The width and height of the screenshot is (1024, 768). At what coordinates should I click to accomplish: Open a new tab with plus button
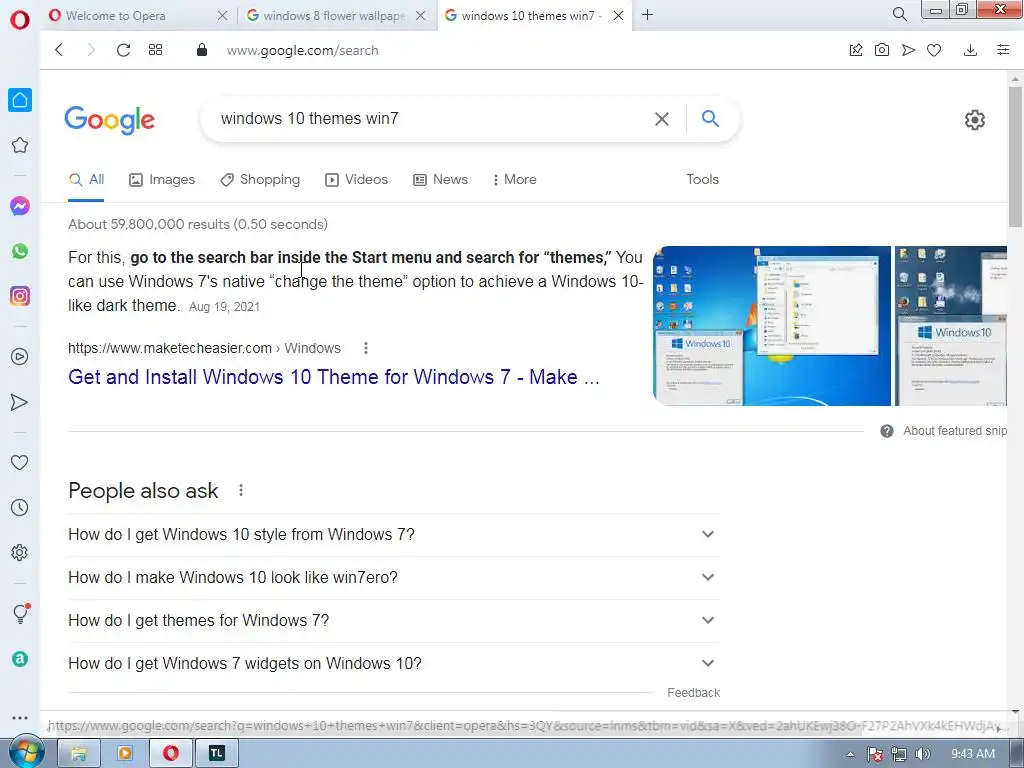647,14
